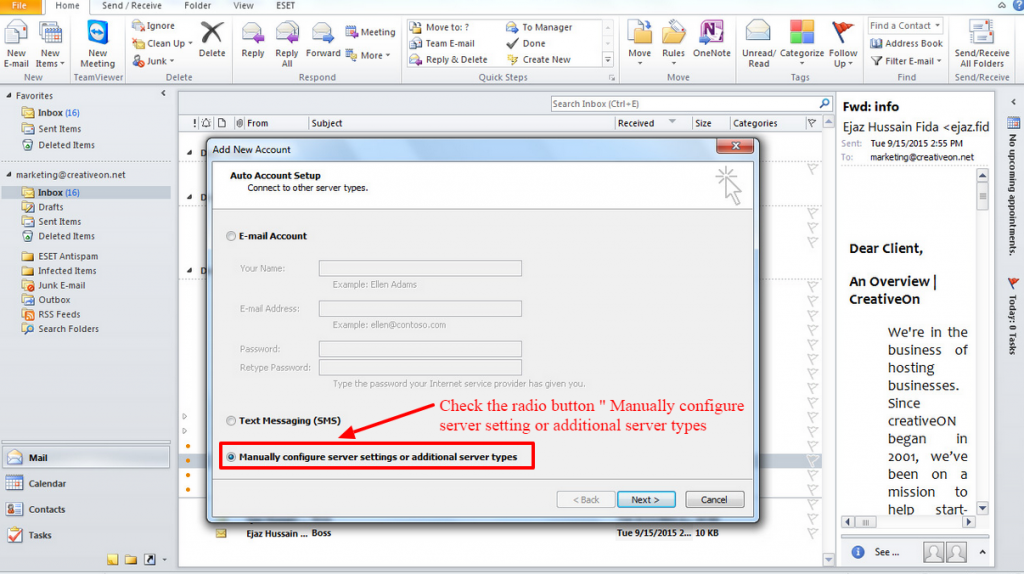The height and width of the screenshot is (574, 1024).
Task: Open the ESET ribbon tab
Action: (285, 6)
